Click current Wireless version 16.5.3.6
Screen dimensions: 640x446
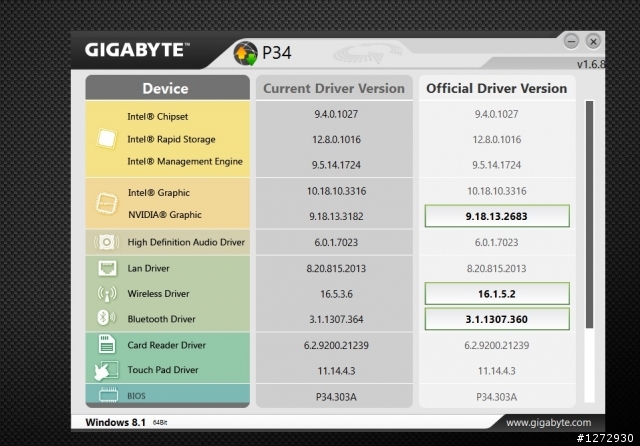click(x=336, y=294)
